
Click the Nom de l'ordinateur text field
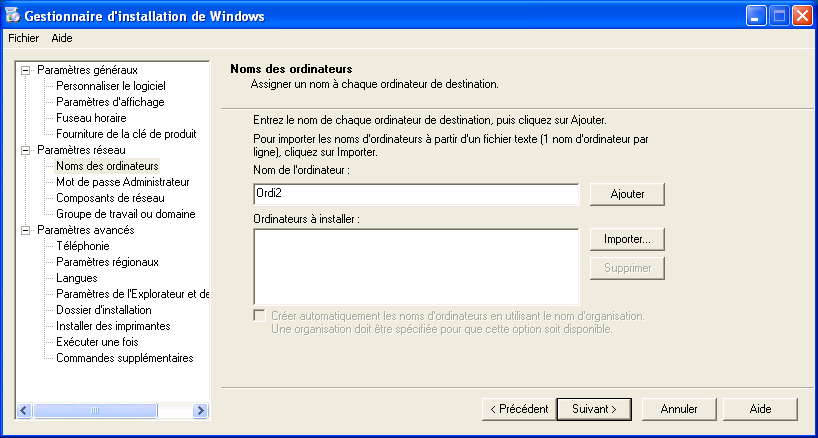pos(416,194)
